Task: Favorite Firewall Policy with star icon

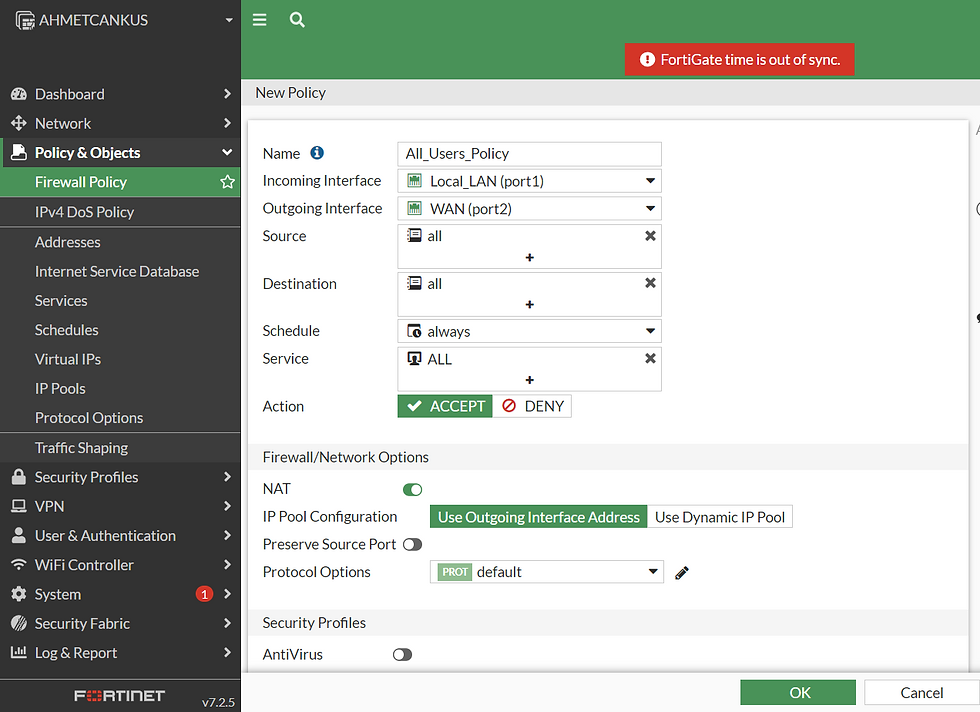Action: tap(228, 182)
